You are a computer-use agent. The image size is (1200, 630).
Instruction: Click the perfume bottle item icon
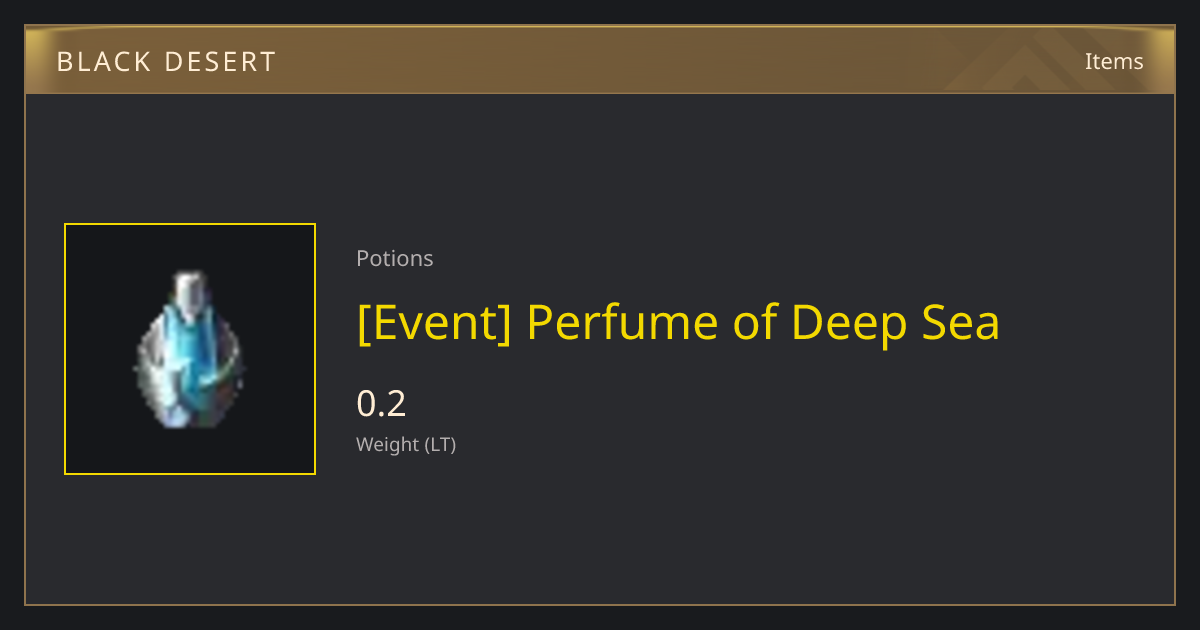189,349
